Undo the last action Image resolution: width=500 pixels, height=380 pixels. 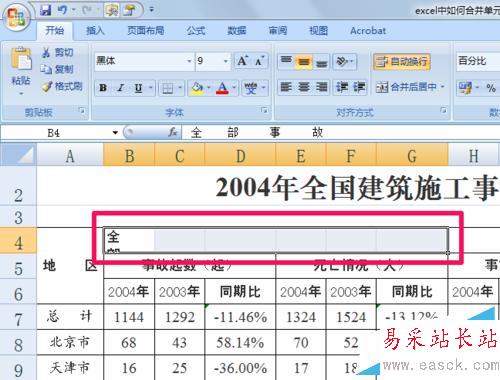[x=62, y=10]
